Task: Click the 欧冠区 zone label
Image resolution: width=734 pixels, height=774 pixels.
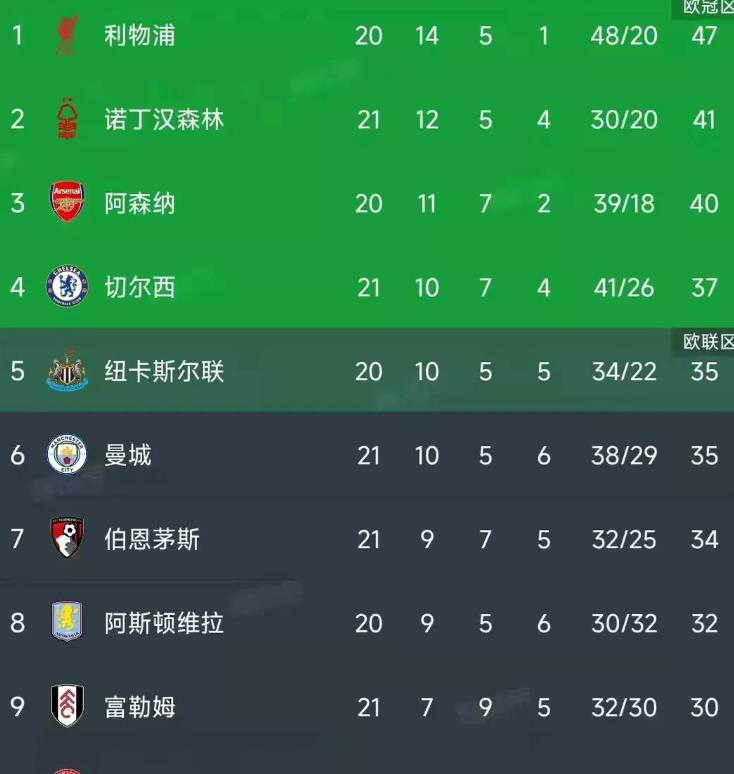Action: (708, 7)
